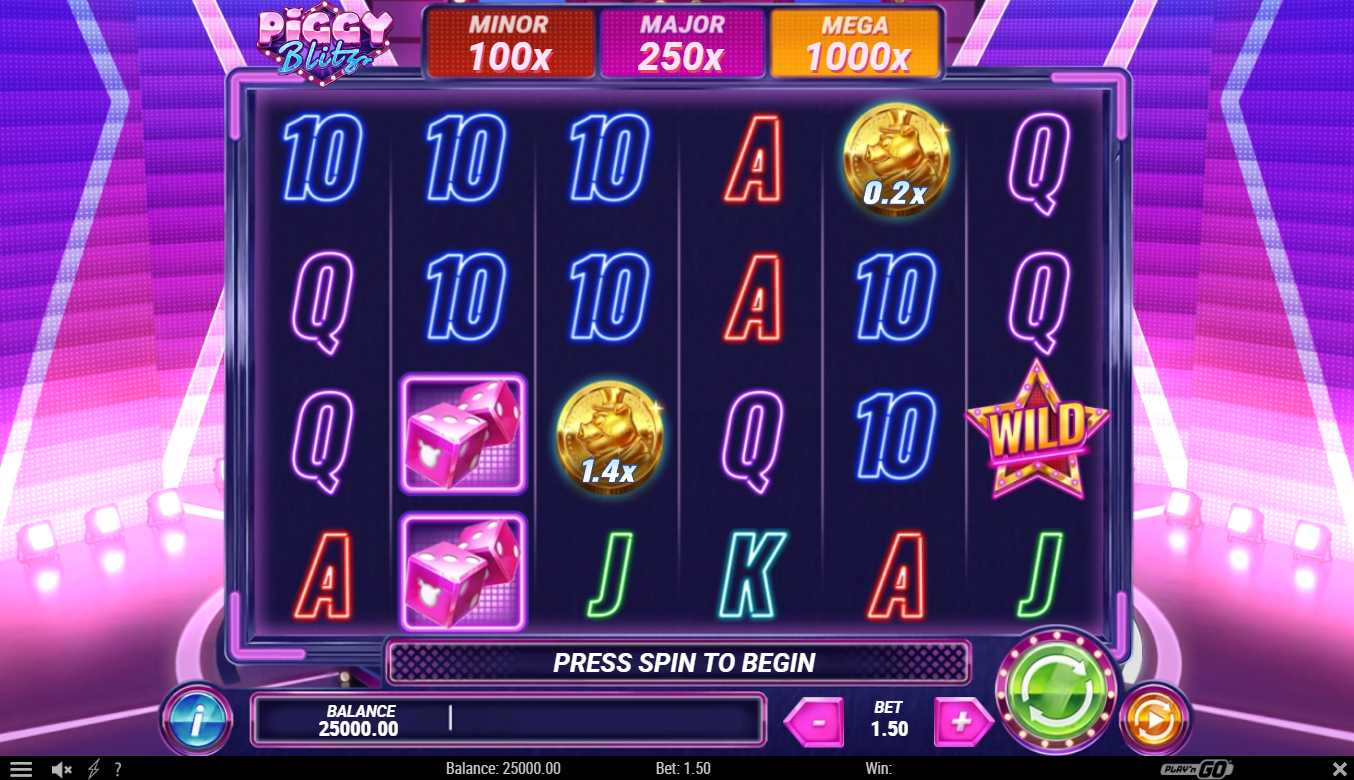Open the autoplay orange button
Screen dimensions: 1354x780
1154,717
